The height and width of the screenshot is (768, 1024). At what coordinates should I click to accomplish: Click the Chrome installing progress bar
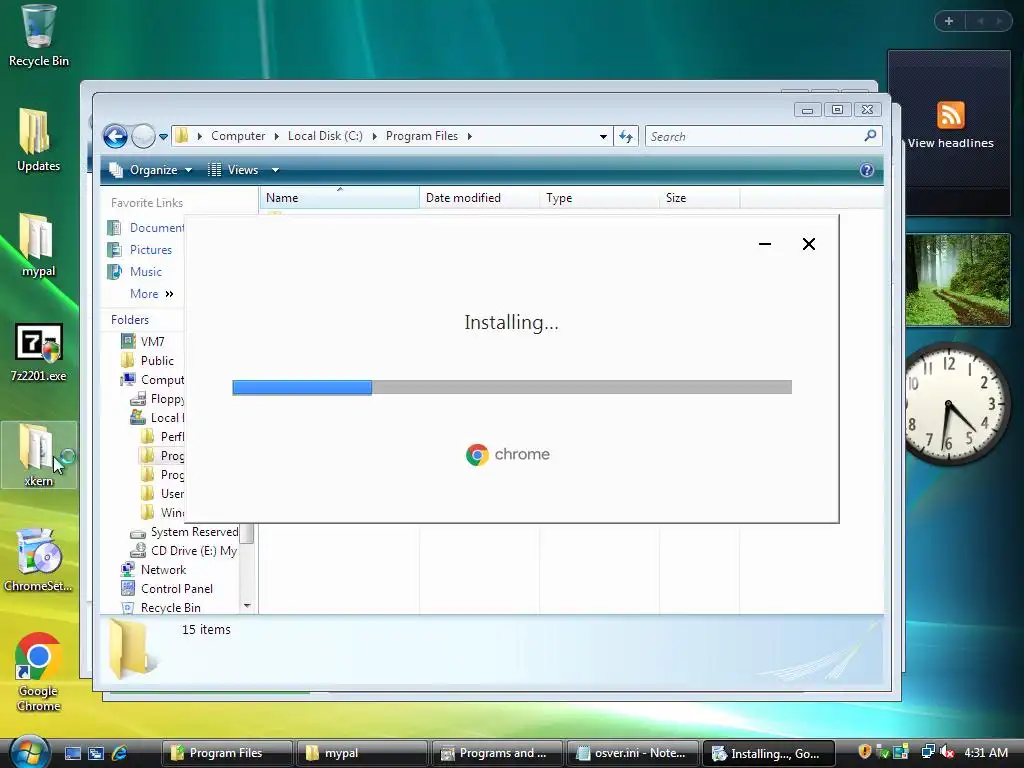point(512,387)
